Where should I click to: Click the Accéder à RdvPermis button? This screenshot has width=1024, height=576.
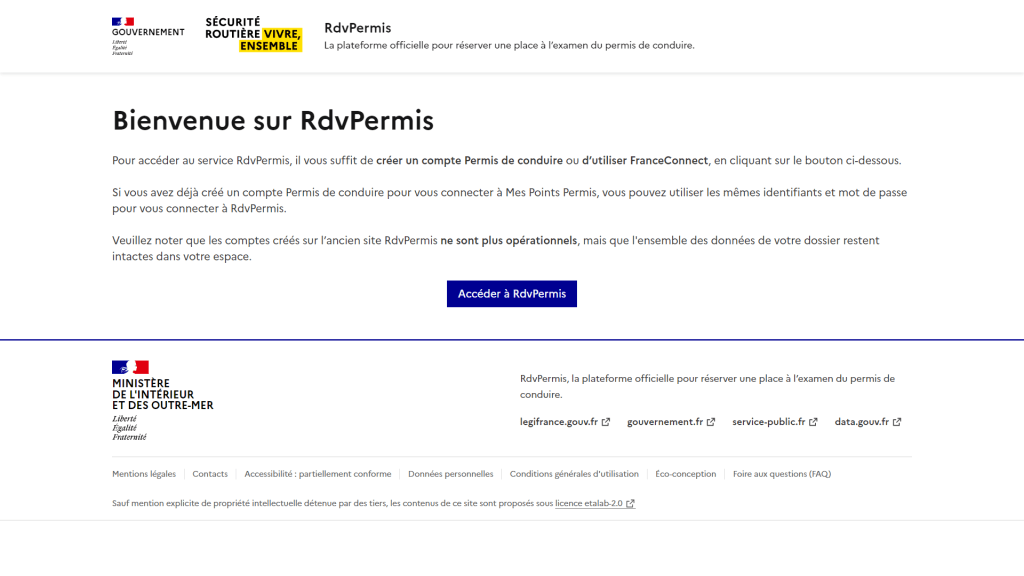point(511,293)
